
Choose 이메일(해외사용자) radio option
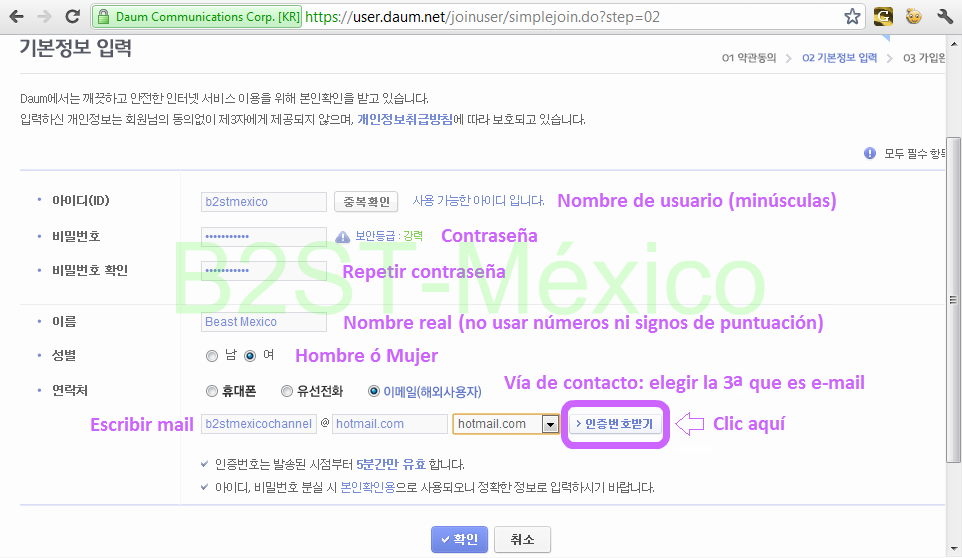[374, 391]
